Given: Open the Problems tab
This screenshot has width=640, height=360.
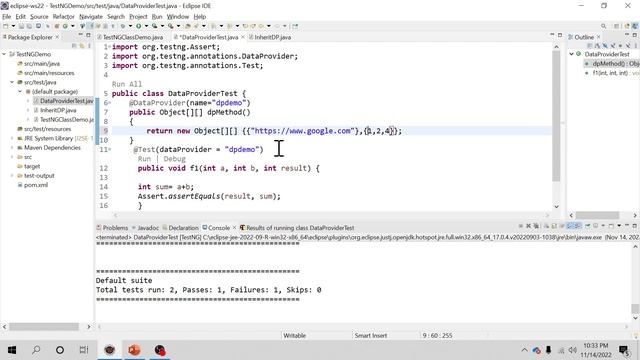Looking at the screenshot, I should pyautogui.click(x=112, y=228).
